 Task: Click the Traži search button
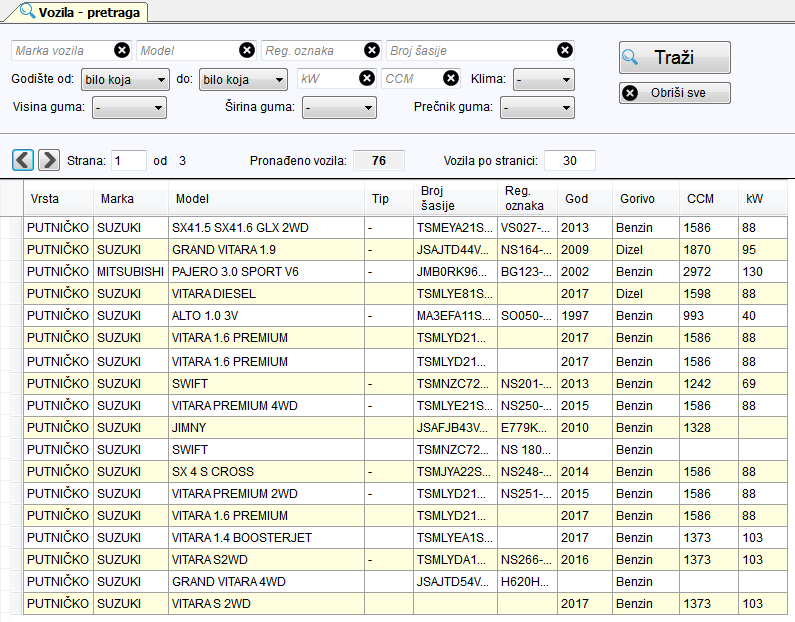674,57
